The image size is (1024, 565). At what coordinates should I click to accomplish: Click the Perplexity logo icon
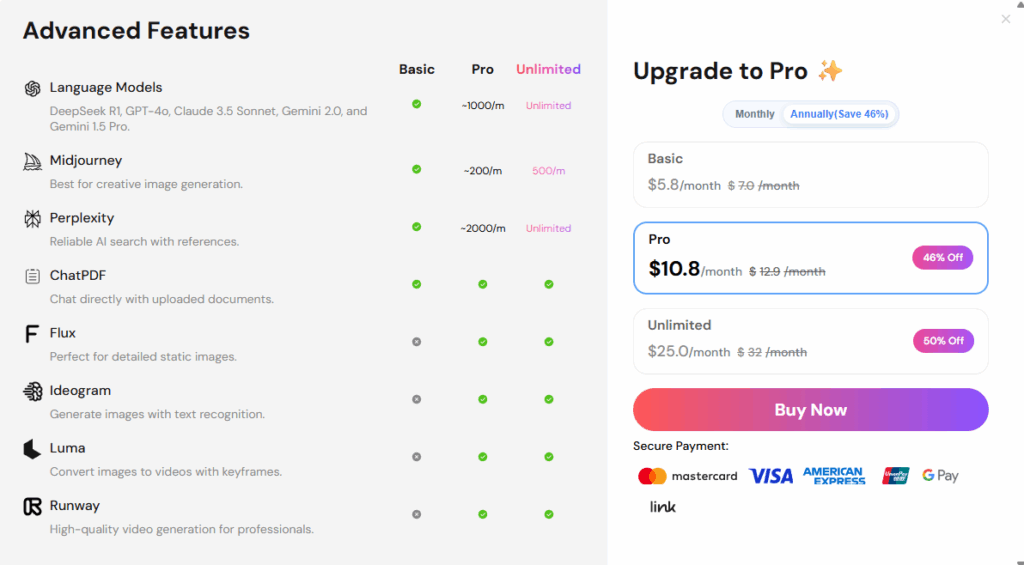point(32,219)
